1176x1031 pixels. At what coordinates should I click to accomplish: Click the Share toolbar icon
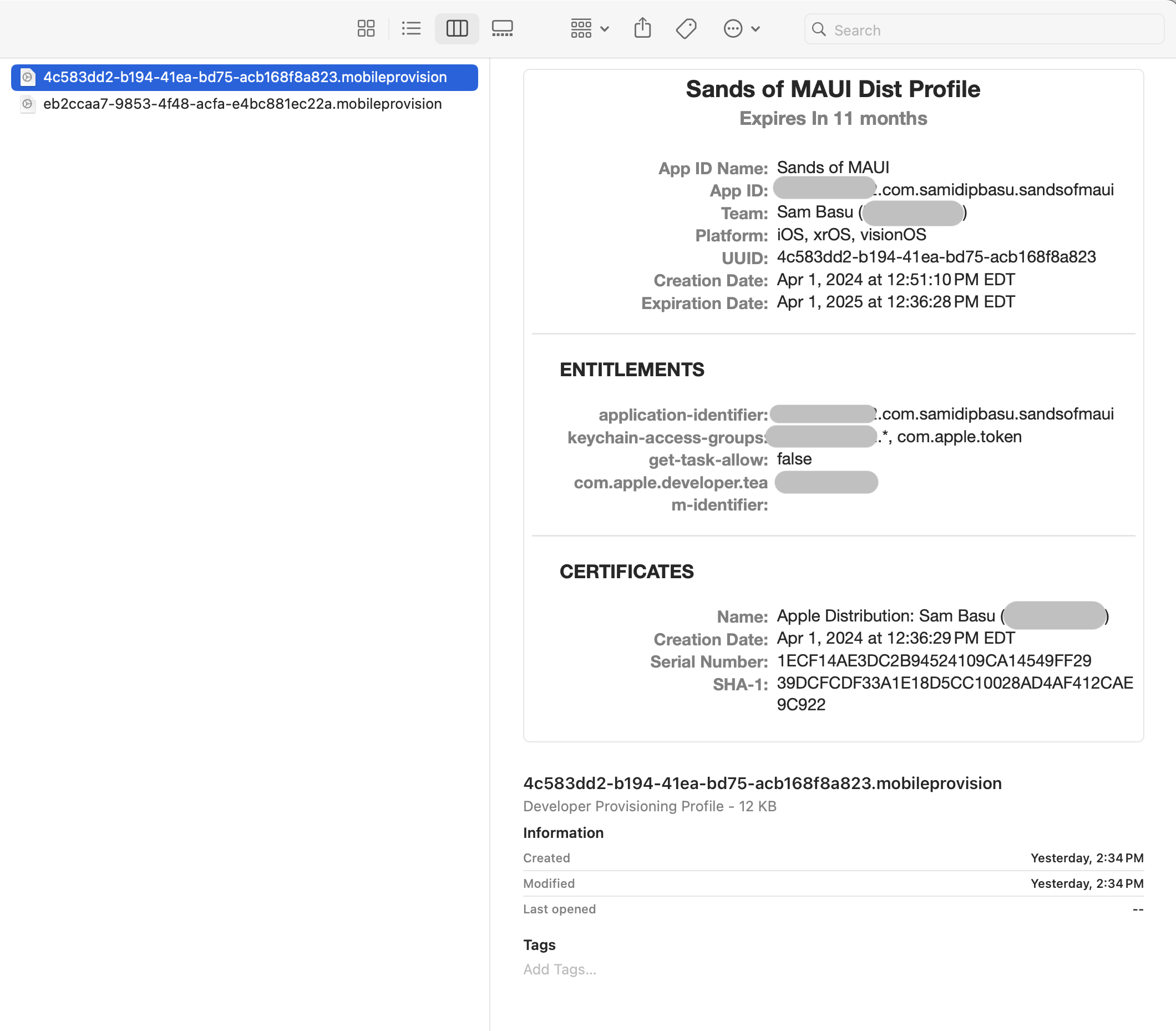coord(642,28)
